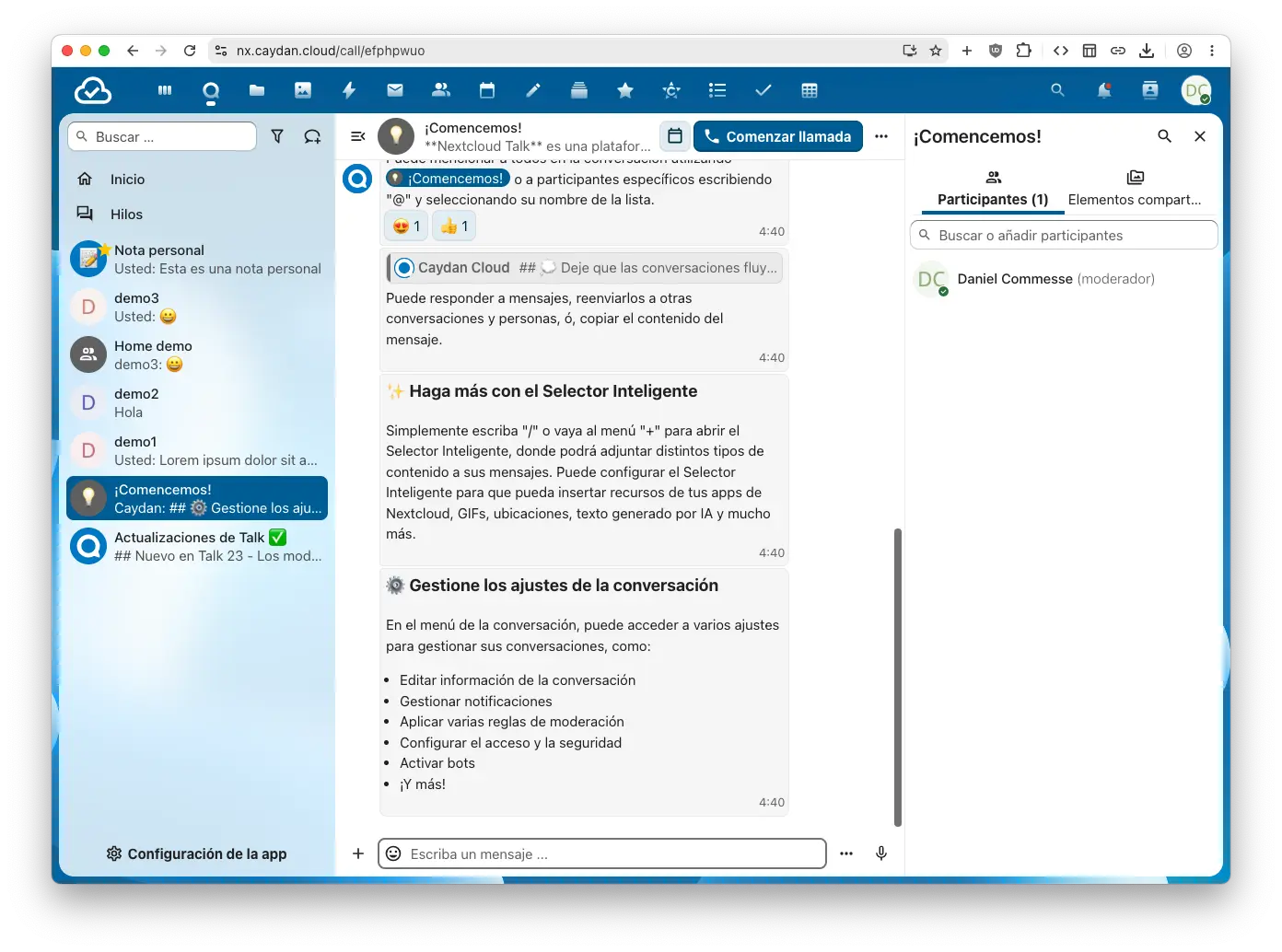The width and height of the screenshot is (1282, 952).
Task: Select the ¡Comencemos! conversation in the list
Action: (197, 499)
